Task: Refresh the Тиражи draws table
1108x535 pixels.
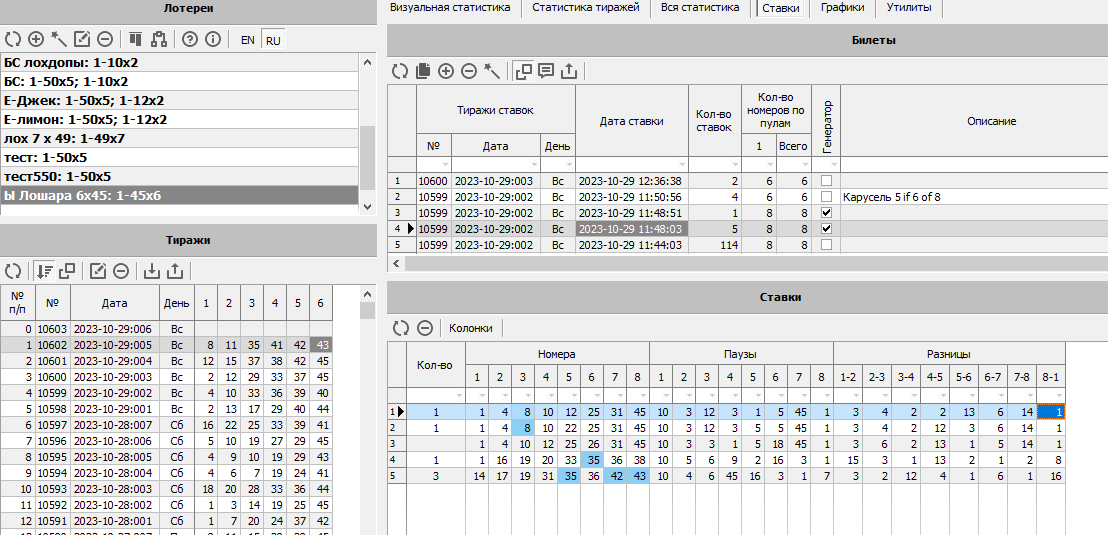Action: click(x=13, y=271)
